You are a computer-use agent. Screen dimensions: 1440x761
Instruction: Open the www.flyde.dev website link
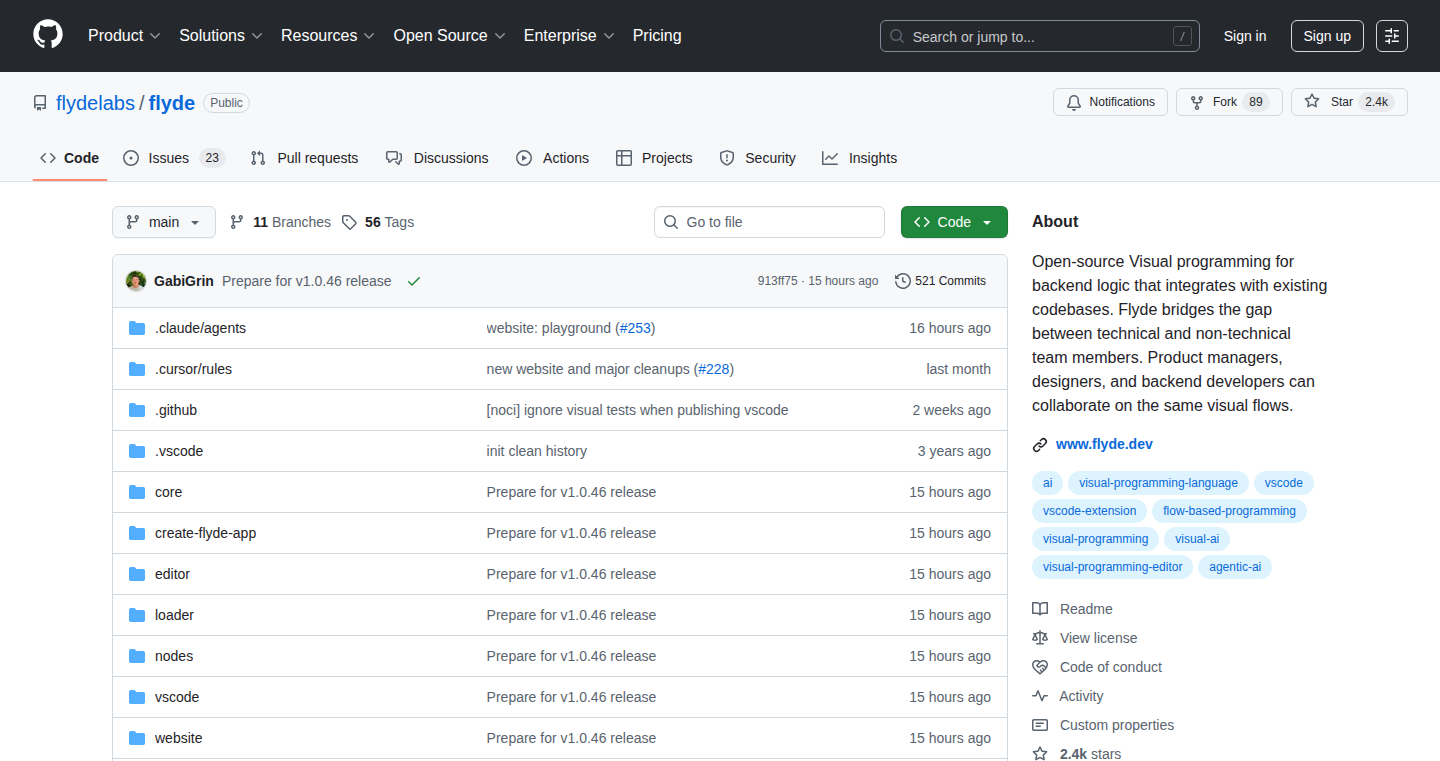point(1104,444)
